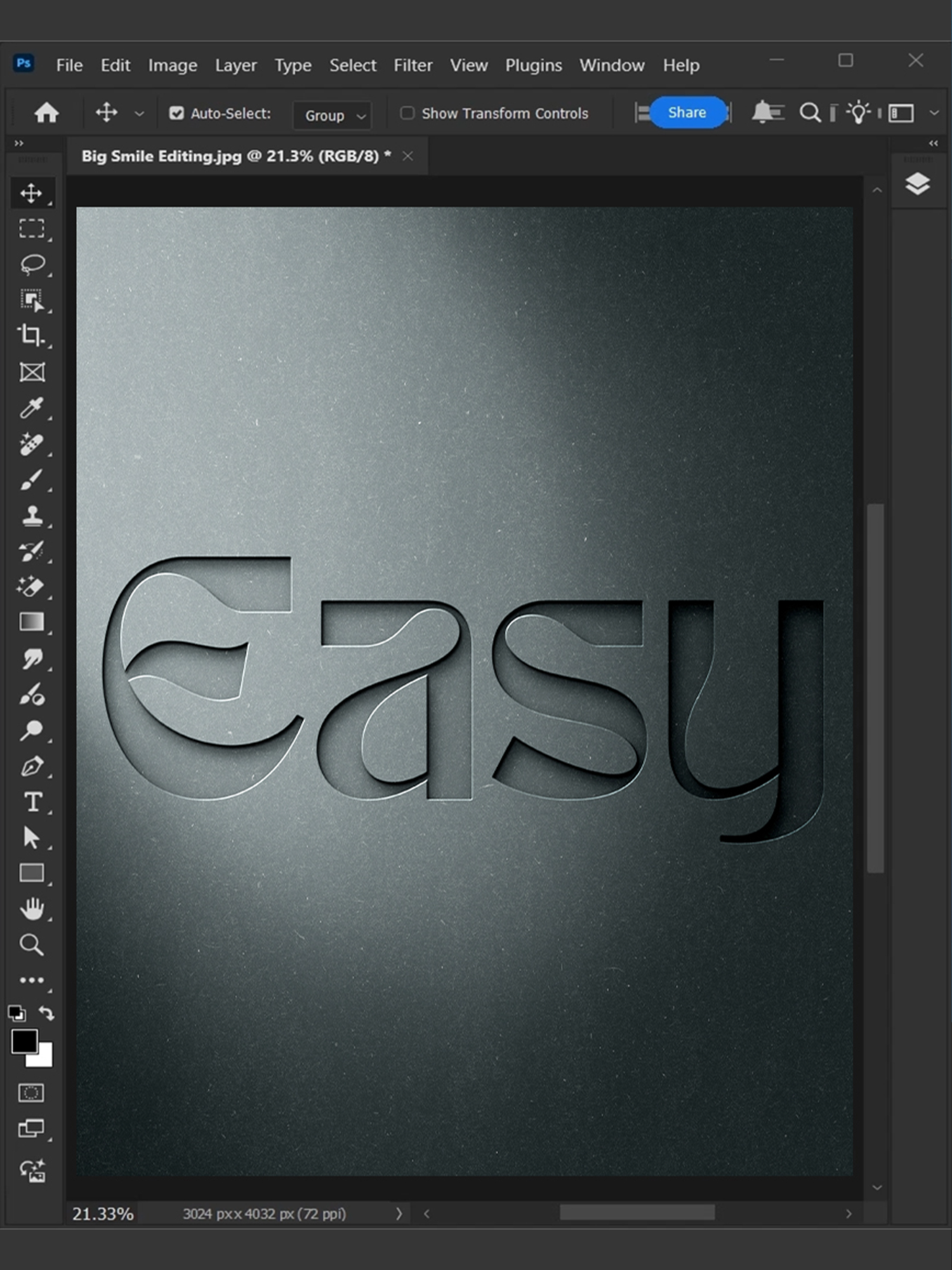The width and height of the screenshot is (952, 1270).
Task: Reset default foreground and background colors
Action: [x=17, y=1013]
